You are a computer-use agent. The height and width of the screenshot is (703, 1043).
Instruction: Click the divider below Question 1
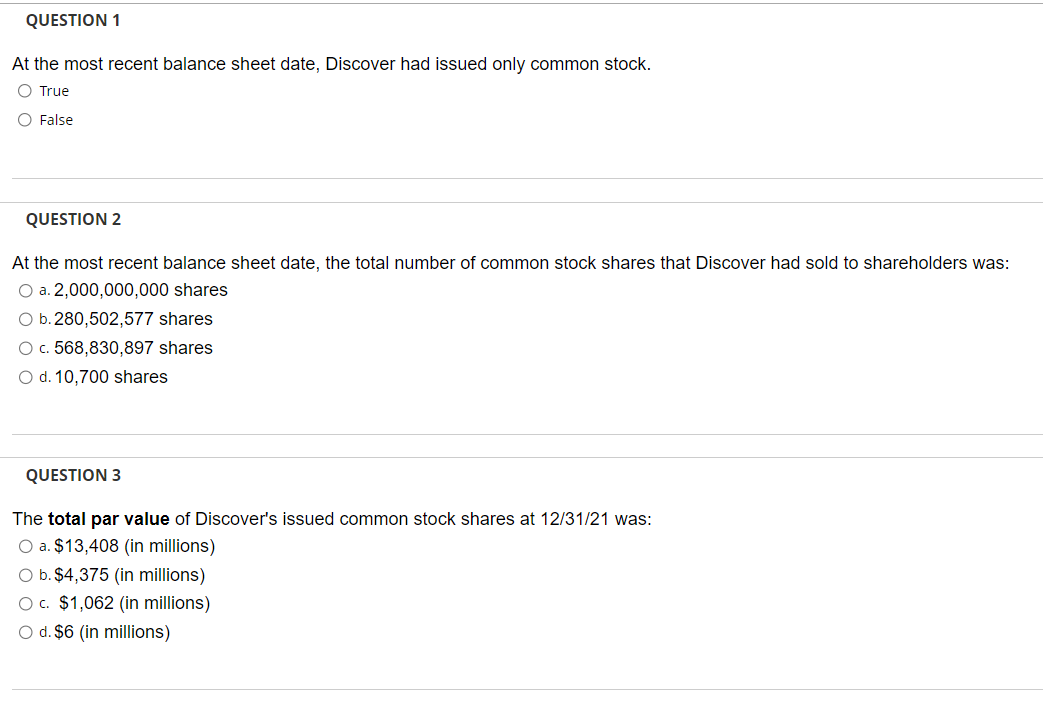pyautogui.click(x=521, y=177)
